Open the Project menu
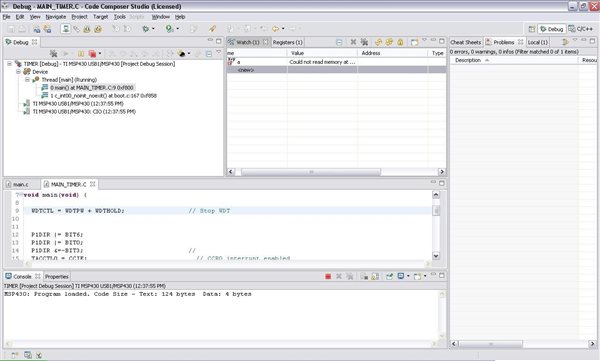 pos(79,17)
